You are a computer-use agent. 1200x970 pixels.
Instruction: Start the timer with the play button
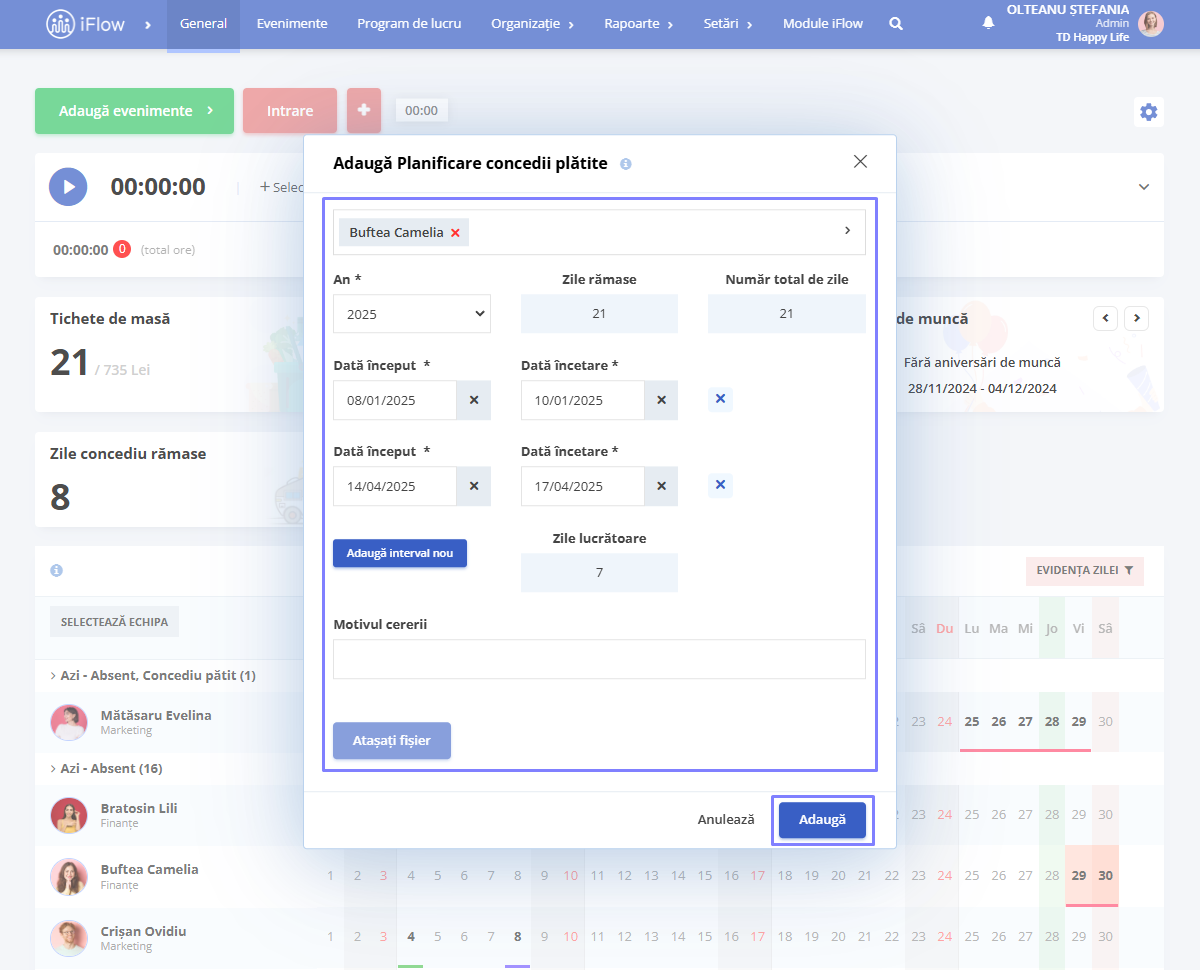(68, 187)
